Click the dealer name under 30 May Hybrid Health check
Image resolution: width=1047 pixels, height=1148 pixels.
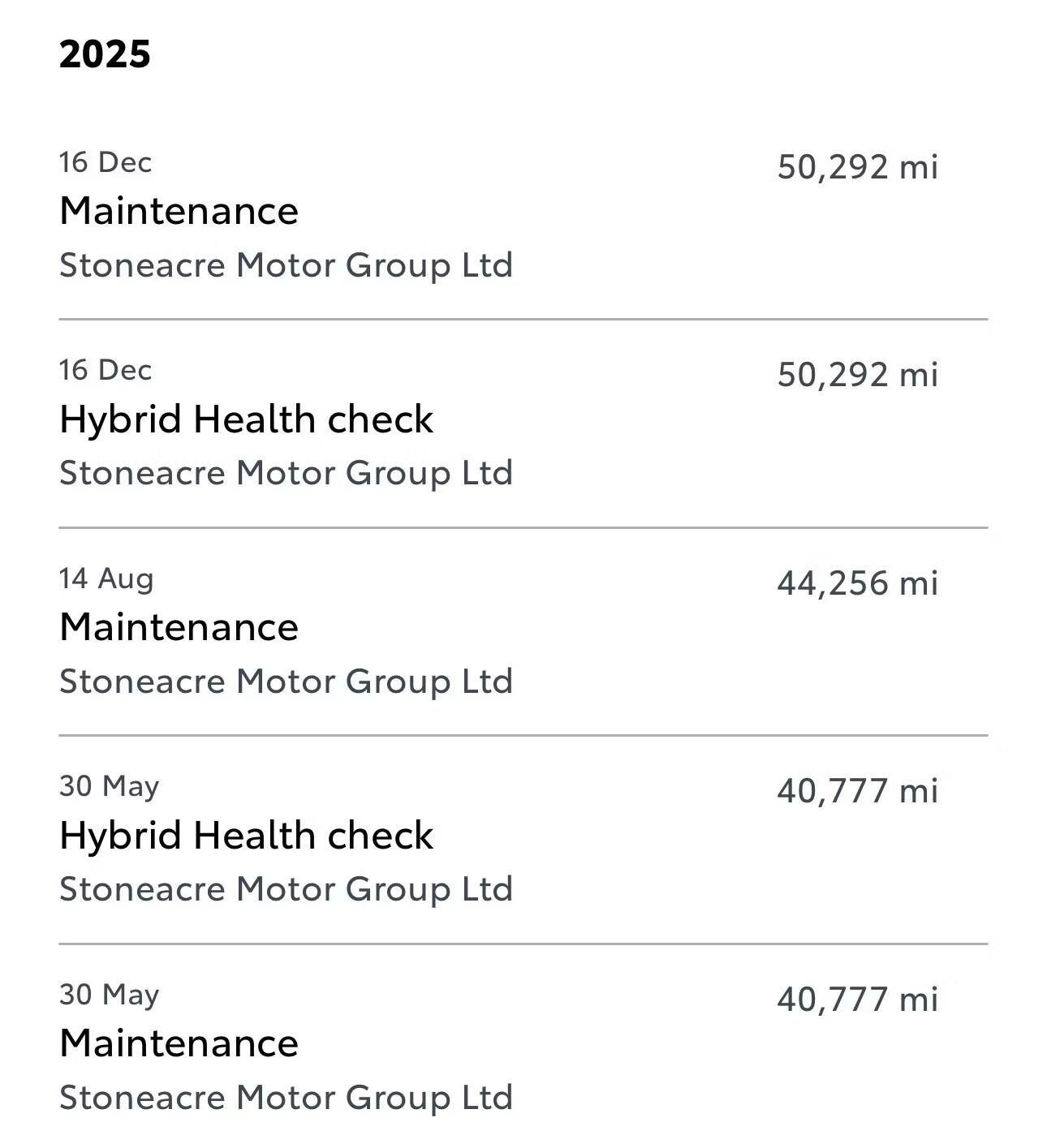click(x=286, y=889)
